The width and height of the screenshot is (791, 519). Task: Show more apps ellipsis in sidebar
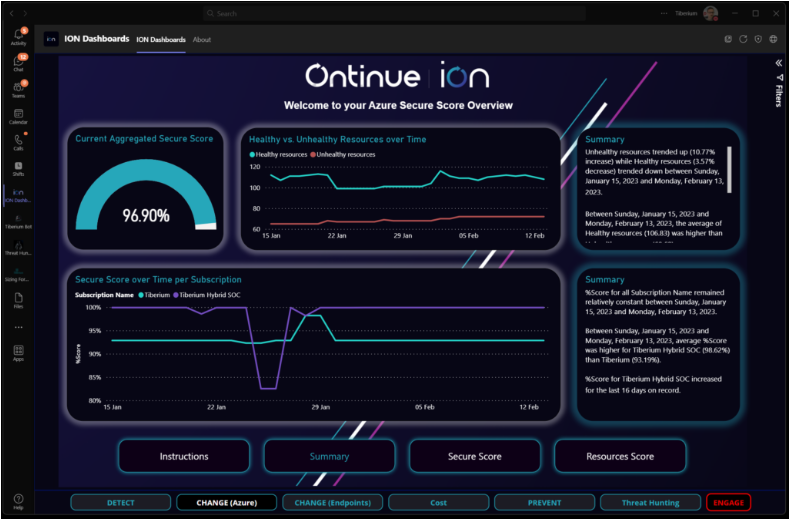pyautogui.click(x=19, y=327)
